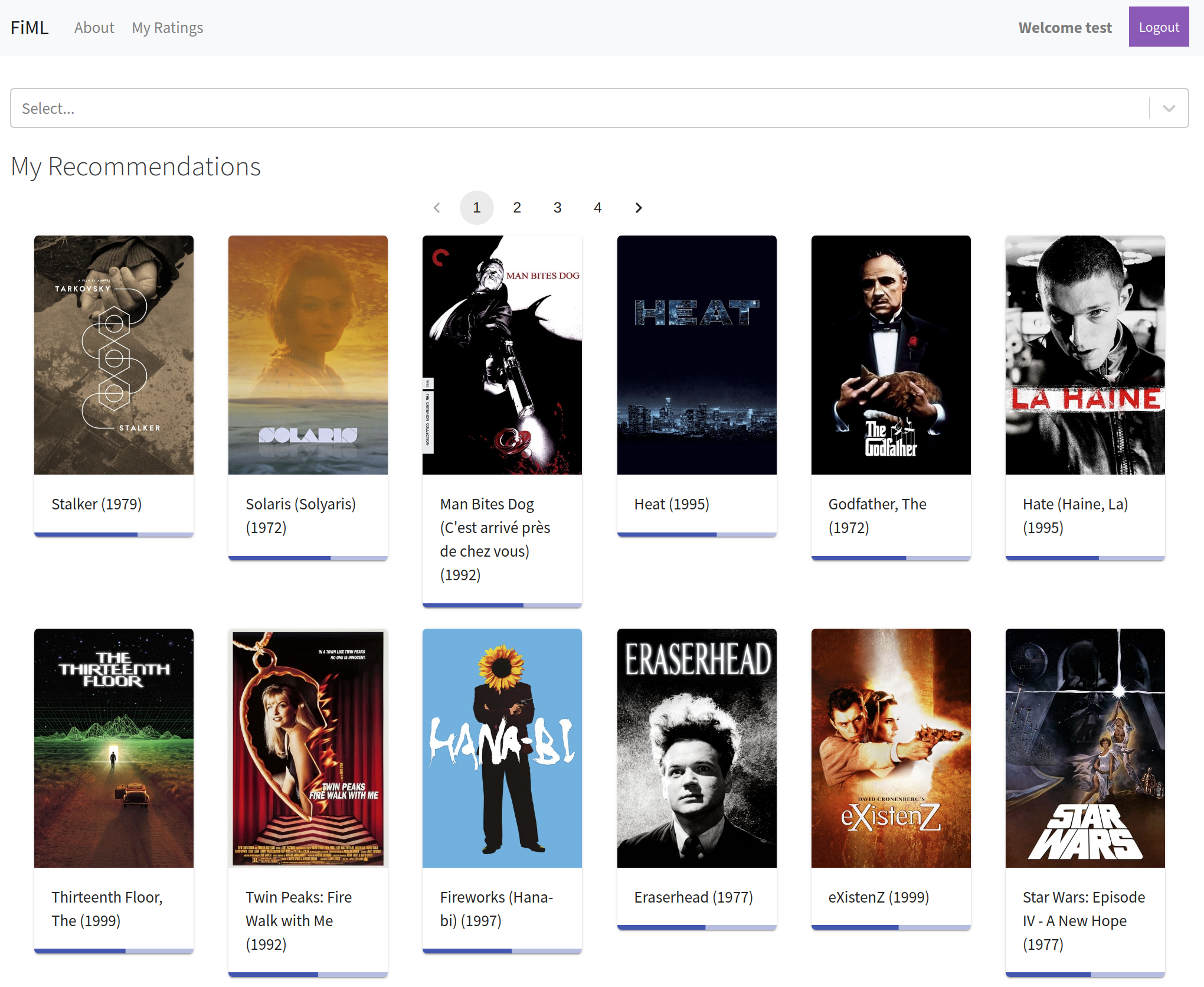Open The Godfather poster thumbnail
This screenshot has height=987, width=1204.
[x=891, y=355]
